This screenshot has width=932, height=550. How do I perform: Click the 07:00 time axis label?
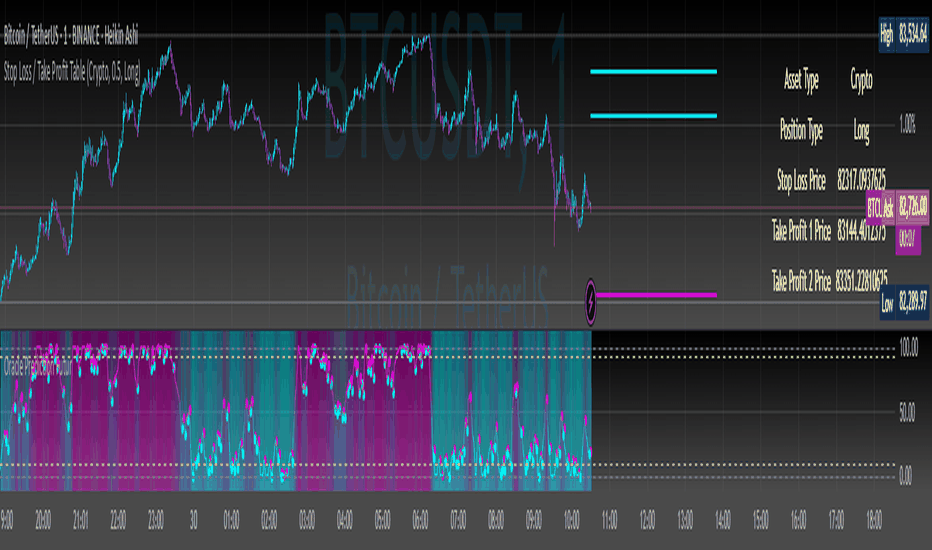[458, 520]
